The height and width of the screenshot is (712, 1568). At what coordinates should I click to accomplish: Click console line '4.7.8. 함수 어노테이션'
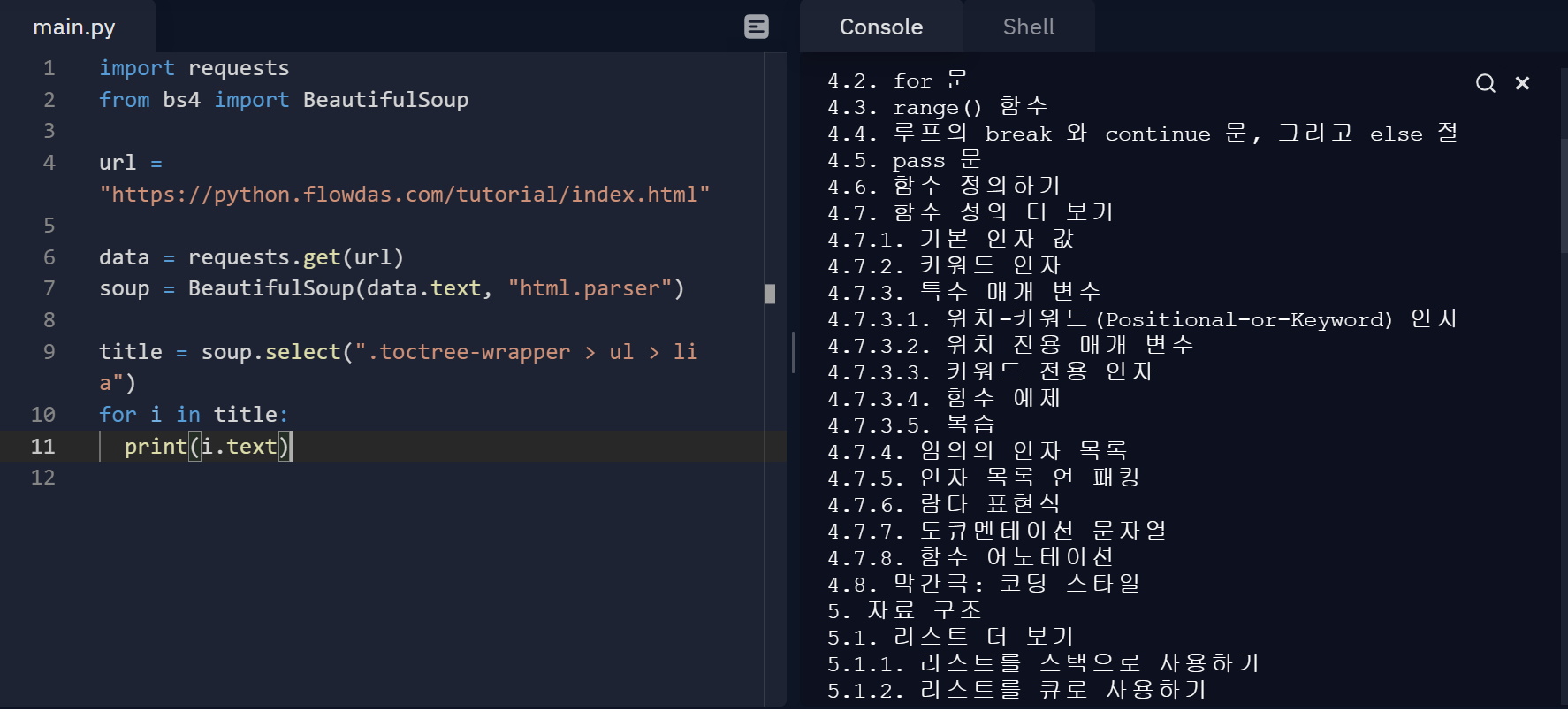[970, 558]
